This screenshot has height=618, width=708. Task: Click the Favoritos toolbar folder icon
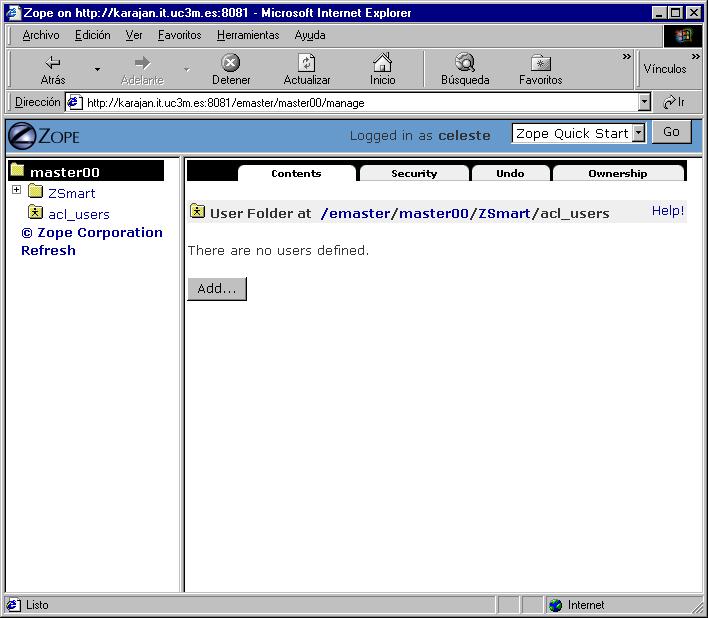tap(540, 63)
